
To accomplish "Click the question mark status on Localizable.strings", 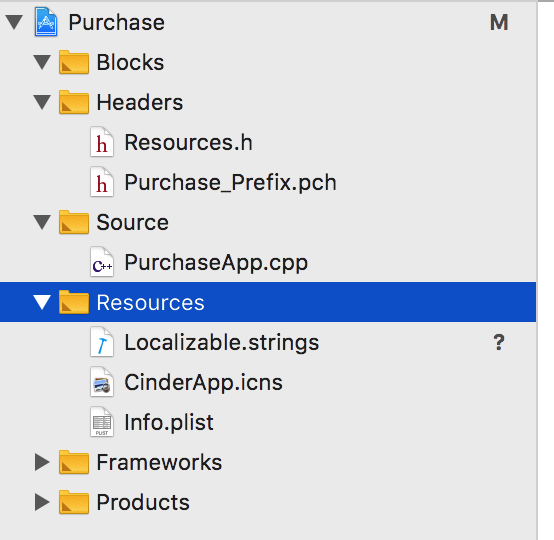I will coord(499,342).
